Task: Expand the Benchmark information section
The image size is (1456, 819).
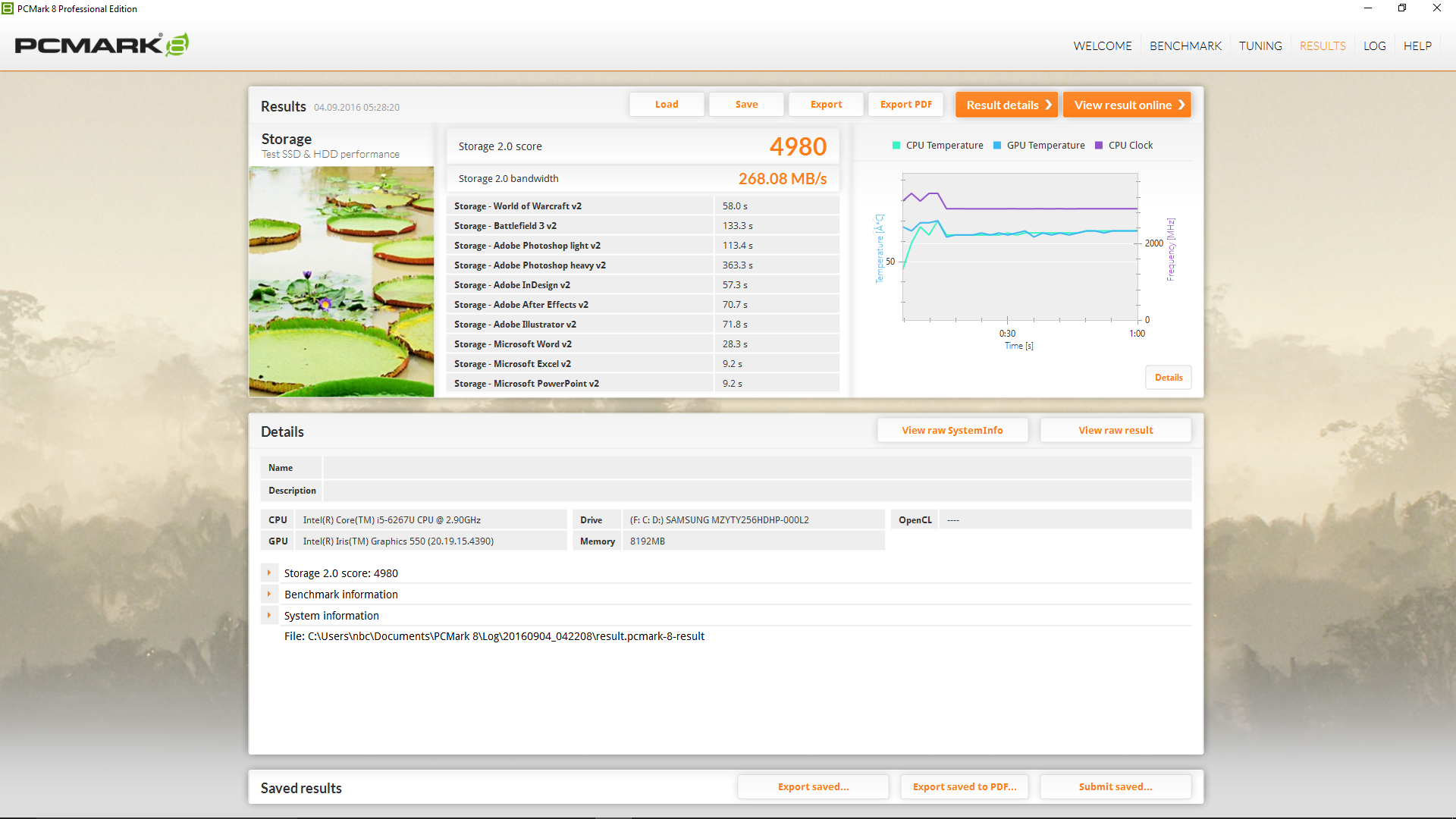Action: [x=269, y=595]
